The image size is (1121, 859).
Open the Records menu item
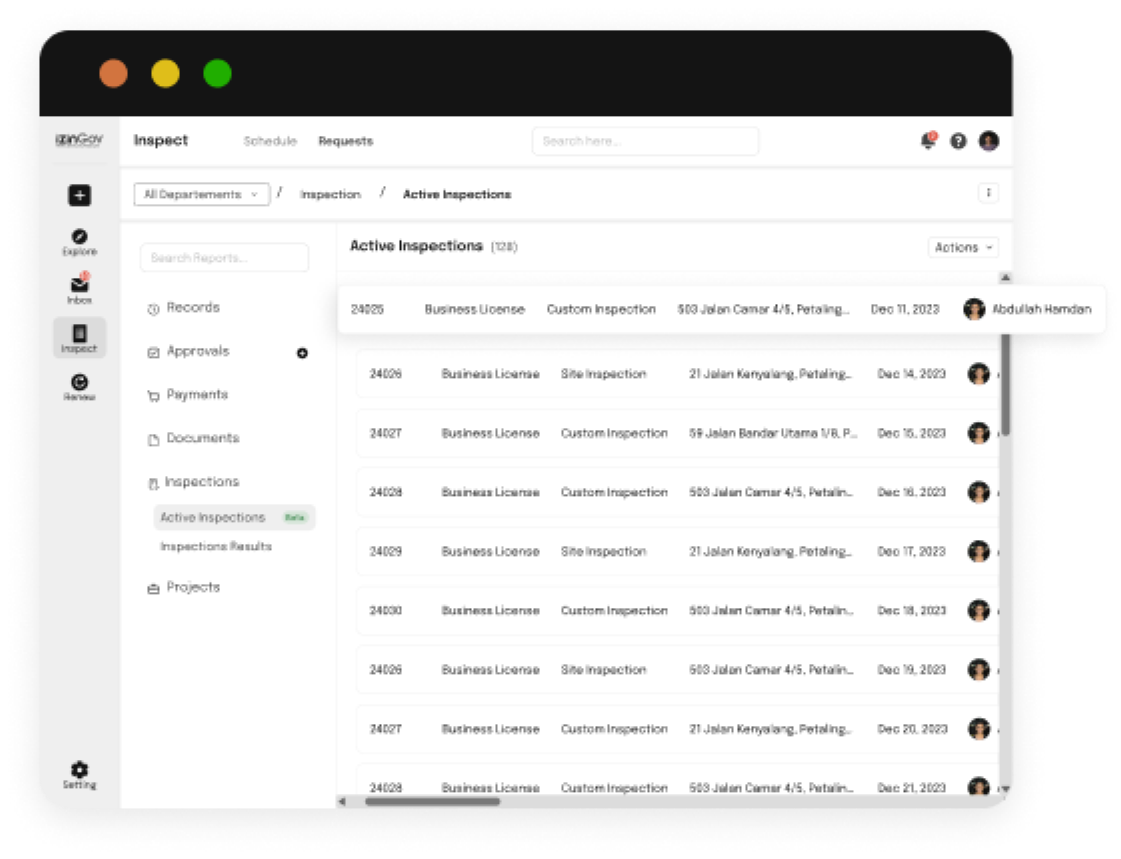click(x=193, y=307)
